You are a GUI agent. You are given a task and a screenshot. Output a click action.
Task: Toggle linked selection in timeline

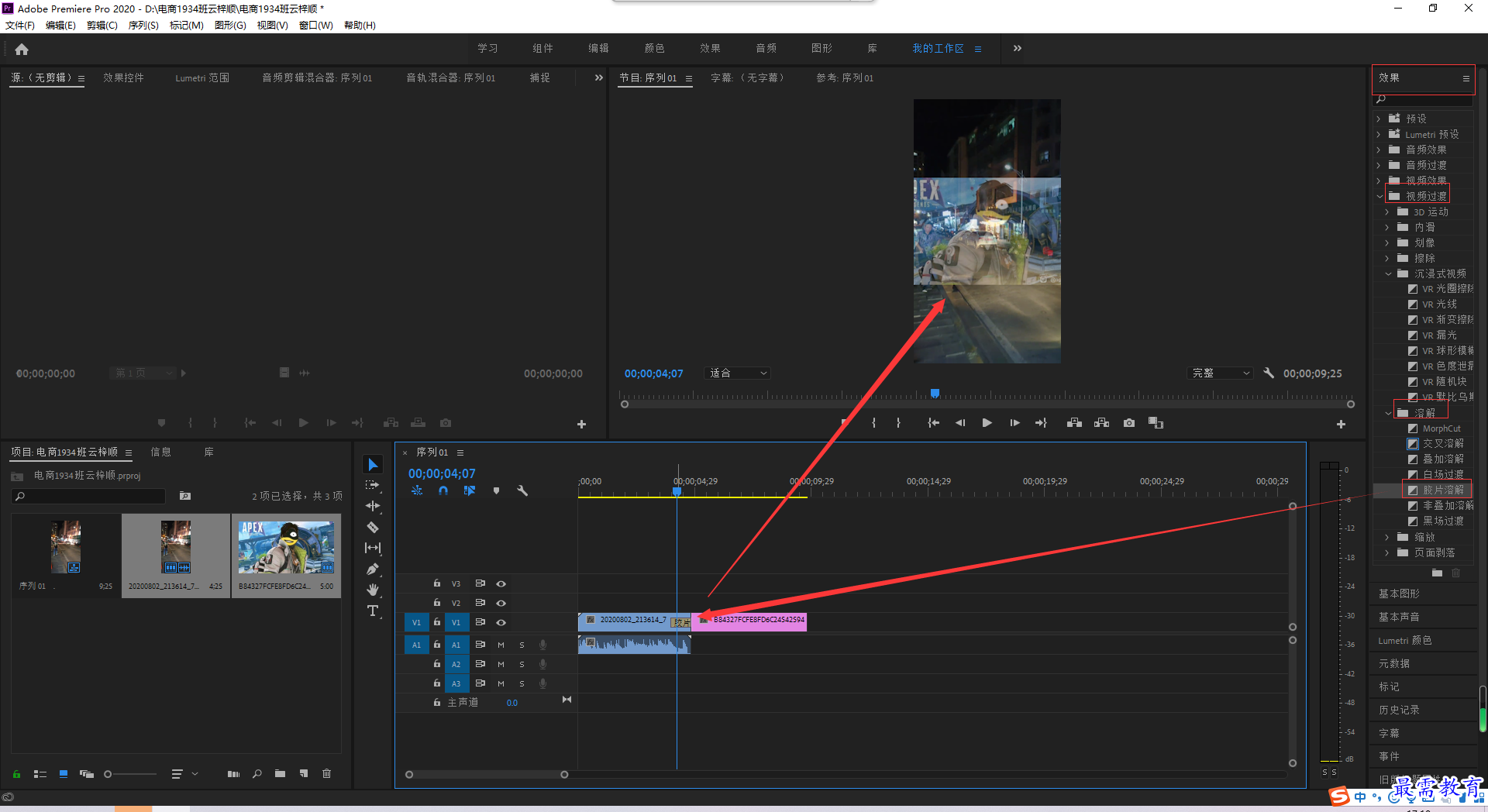tap(470, 490)
